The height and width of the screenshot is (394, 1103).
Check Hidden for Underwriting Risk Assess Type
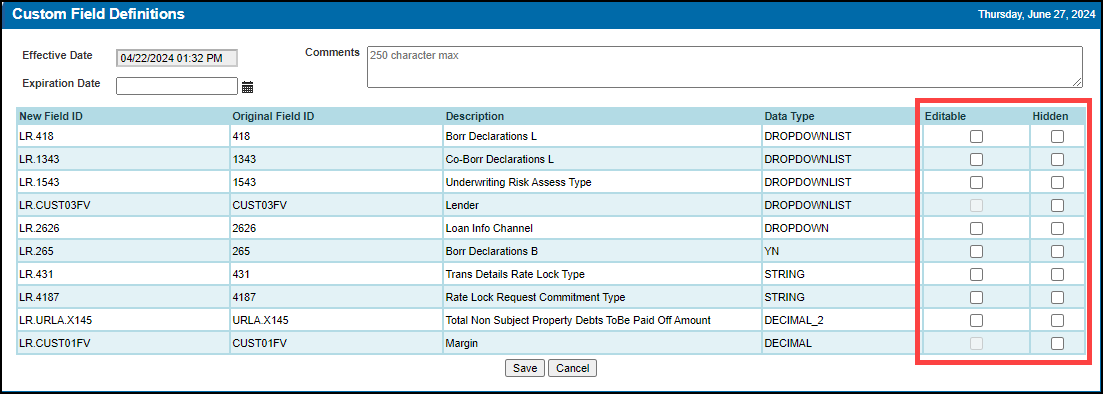[1057, 183]
